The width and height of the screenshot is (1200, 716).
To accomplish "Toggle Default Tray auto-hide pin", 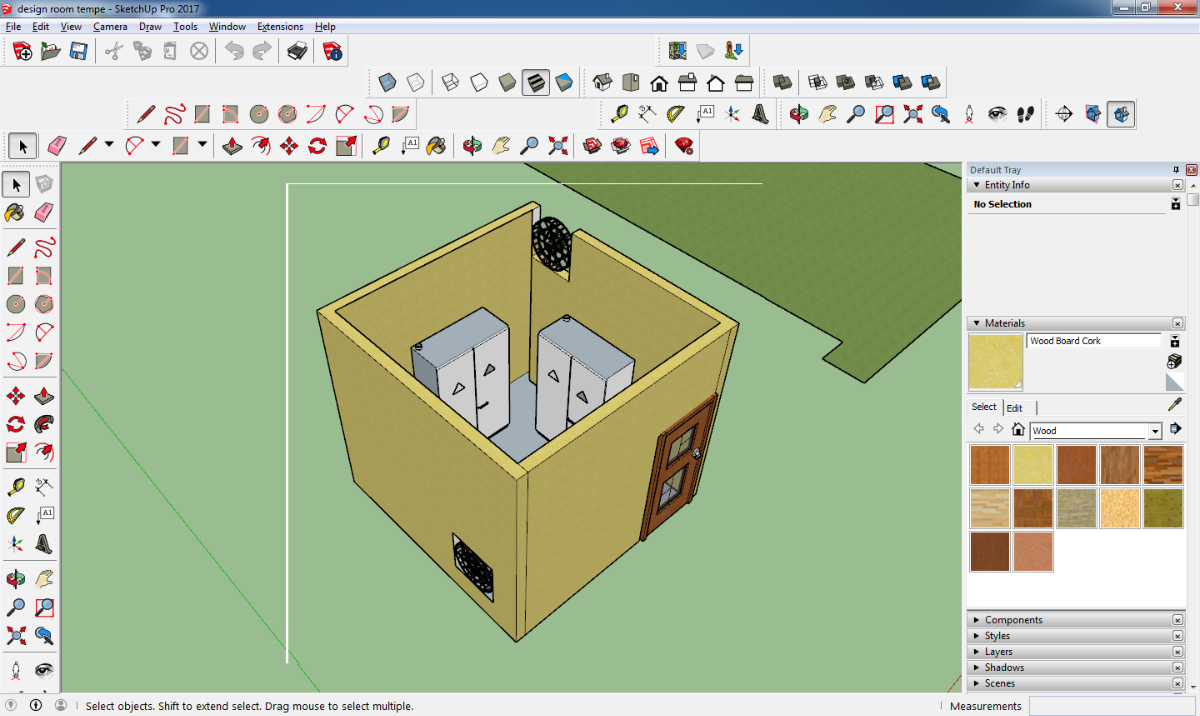I will 1176,170.
